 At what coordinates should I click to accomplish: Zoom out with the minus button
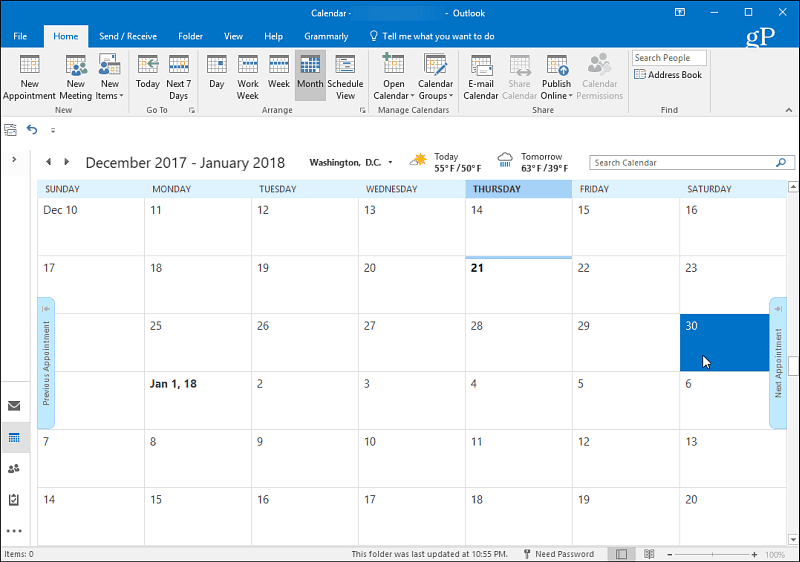click(x=670, y=554)
